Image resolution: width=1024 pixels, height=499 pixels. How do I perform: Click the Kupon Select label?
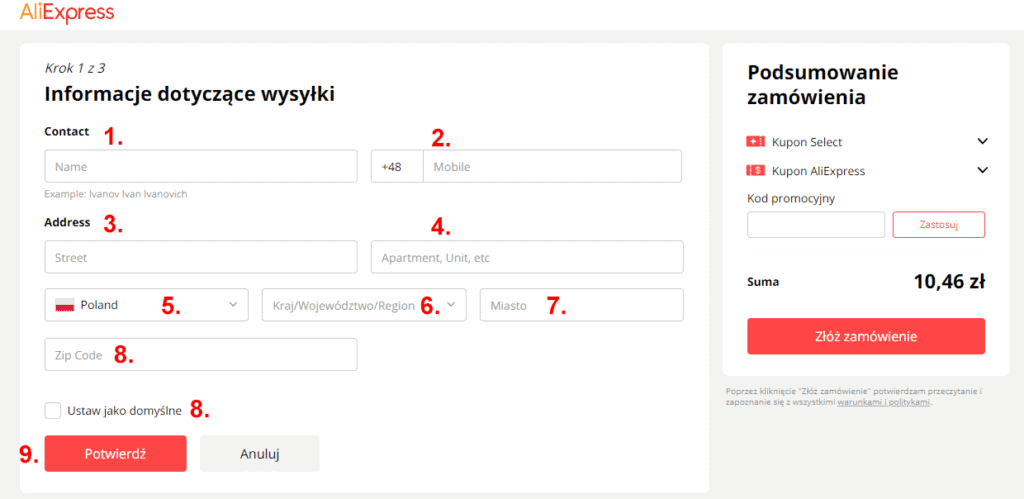tap(807, 142)
